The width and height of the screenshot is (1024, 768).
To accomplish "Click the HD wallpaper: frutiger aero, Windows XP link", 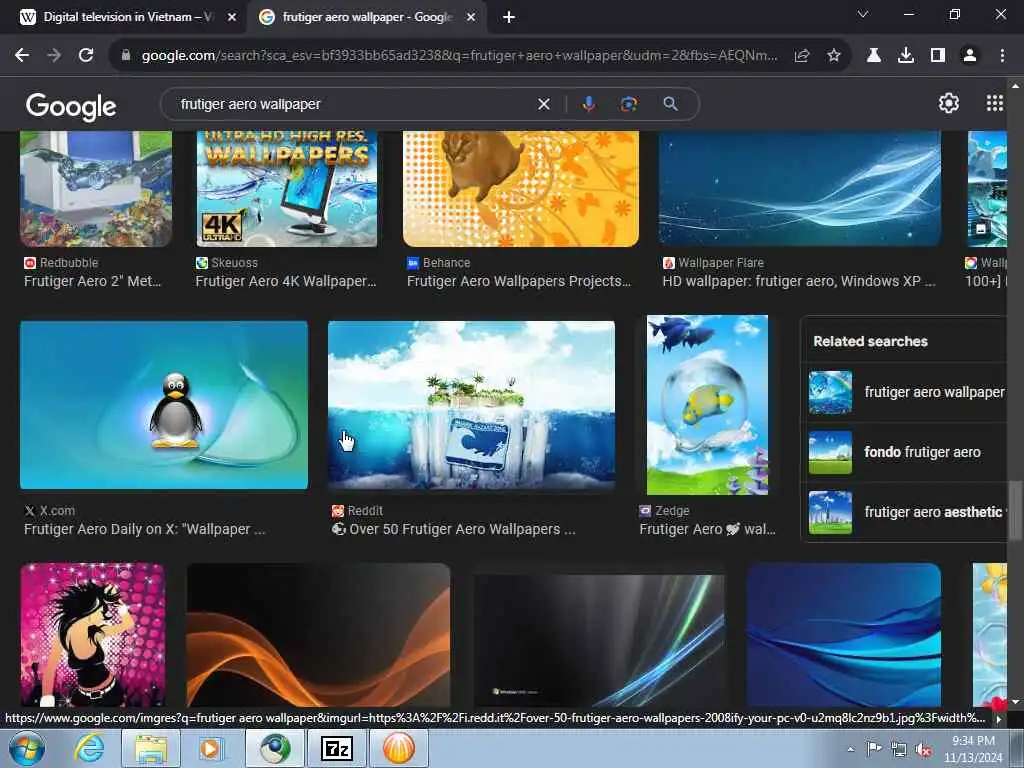I will 799,281.
